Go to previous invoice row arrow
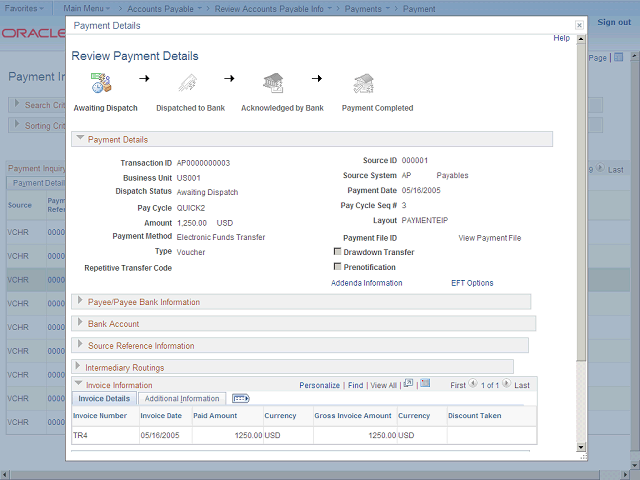640x480 pixels. (473, 384)
